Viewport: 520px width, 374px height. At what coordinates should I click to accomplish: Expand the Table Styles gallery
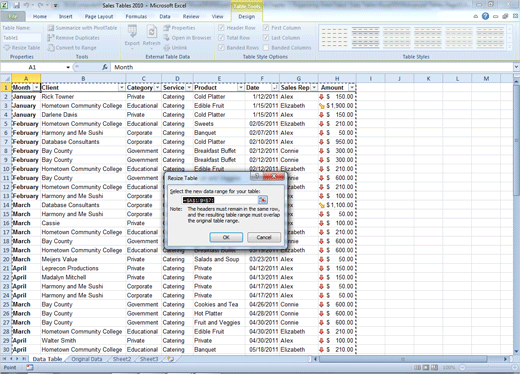(x=509, y=47)
